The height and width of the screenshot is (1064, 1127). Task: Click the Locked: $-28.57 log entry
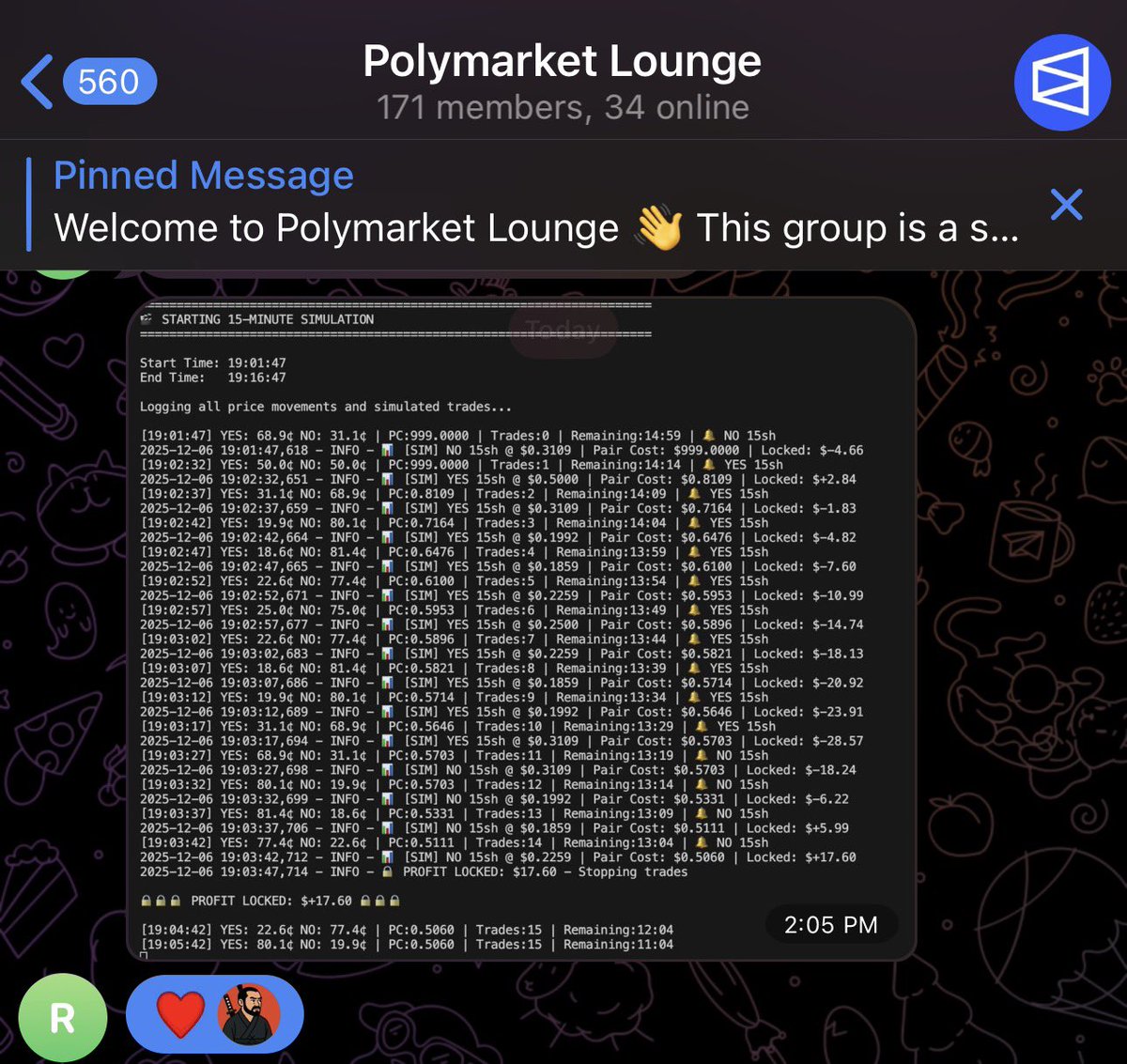tap(501, 741)
